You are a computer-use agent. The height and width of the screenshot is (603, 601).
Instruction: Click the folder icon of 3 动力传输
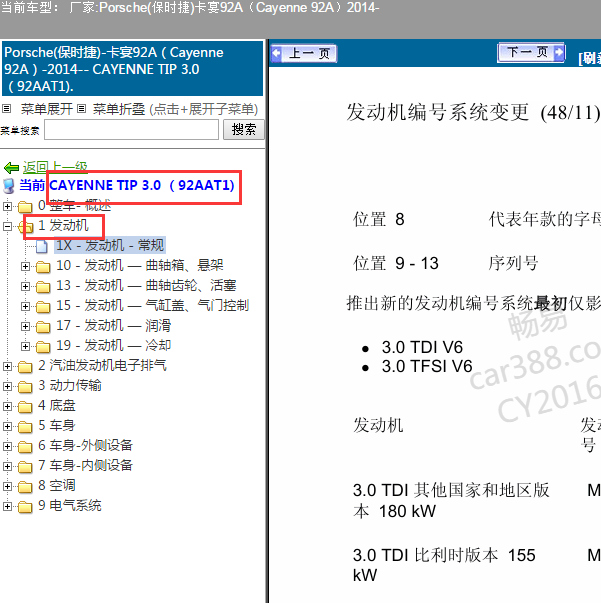25,386
